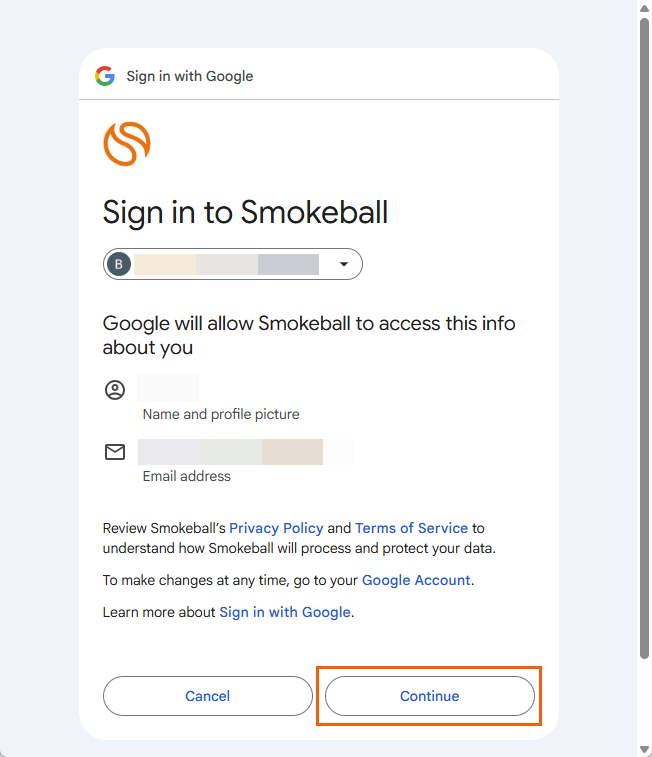Image resolution: width=652 pixels, height=757 pixels.
Task: Click the email envelope icon
Action: [x=115, y=452]
